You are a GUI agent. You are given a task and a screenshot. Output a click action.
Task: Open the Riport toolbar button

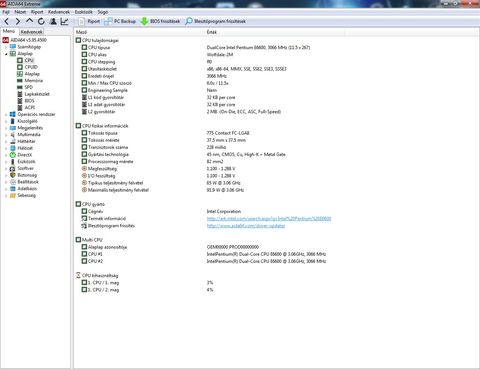(x=89, y=21)
